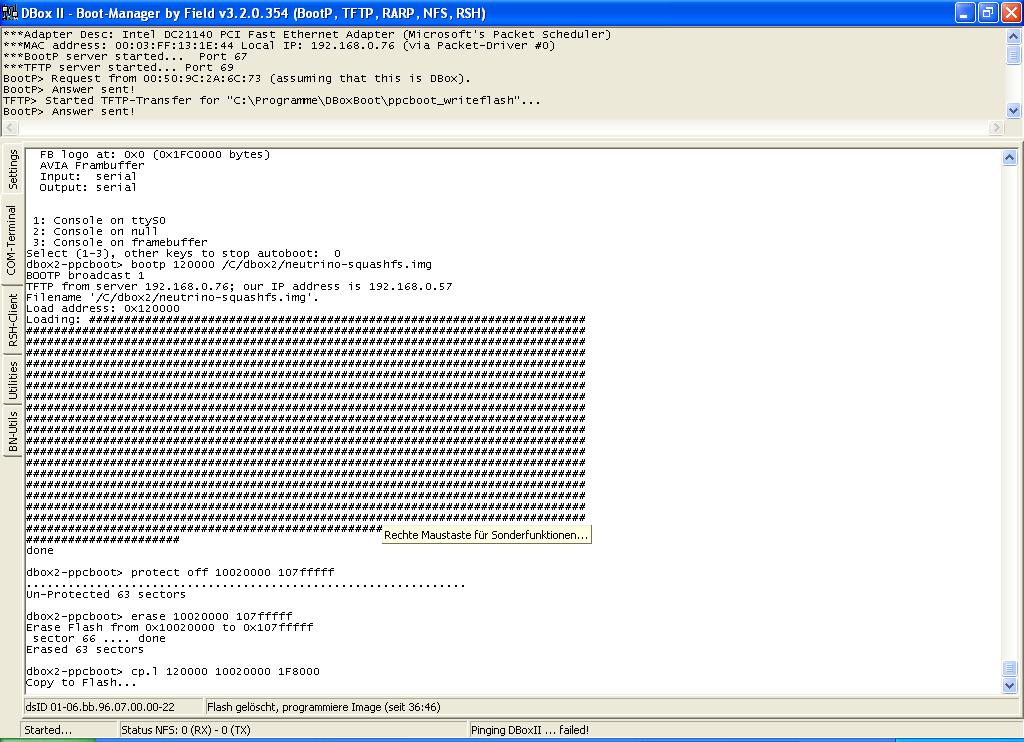The height and width of the screenshot is (742, 1024).
Task: Click the 'Load address: 0x120000' line
Action: 103,308
